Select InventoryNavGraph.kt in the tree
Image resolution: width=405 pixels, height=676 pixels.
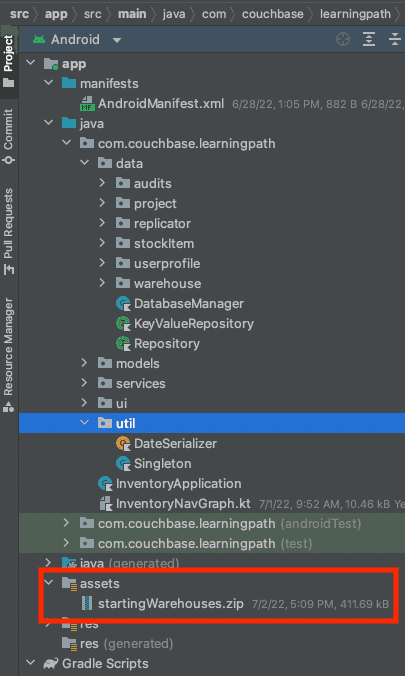(x=212, y=504)
